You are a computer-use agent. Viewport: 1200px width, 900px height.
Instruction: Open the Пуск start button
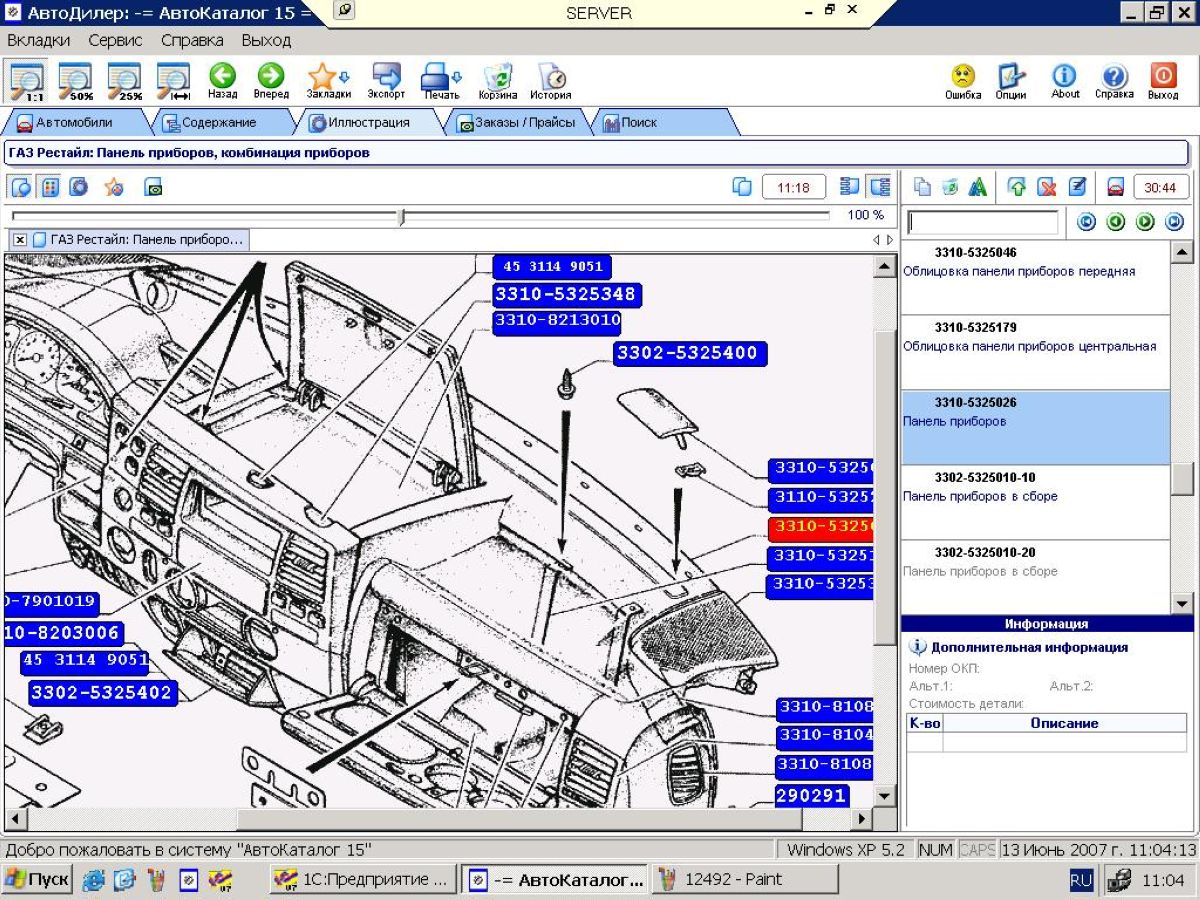coord(37,880)
